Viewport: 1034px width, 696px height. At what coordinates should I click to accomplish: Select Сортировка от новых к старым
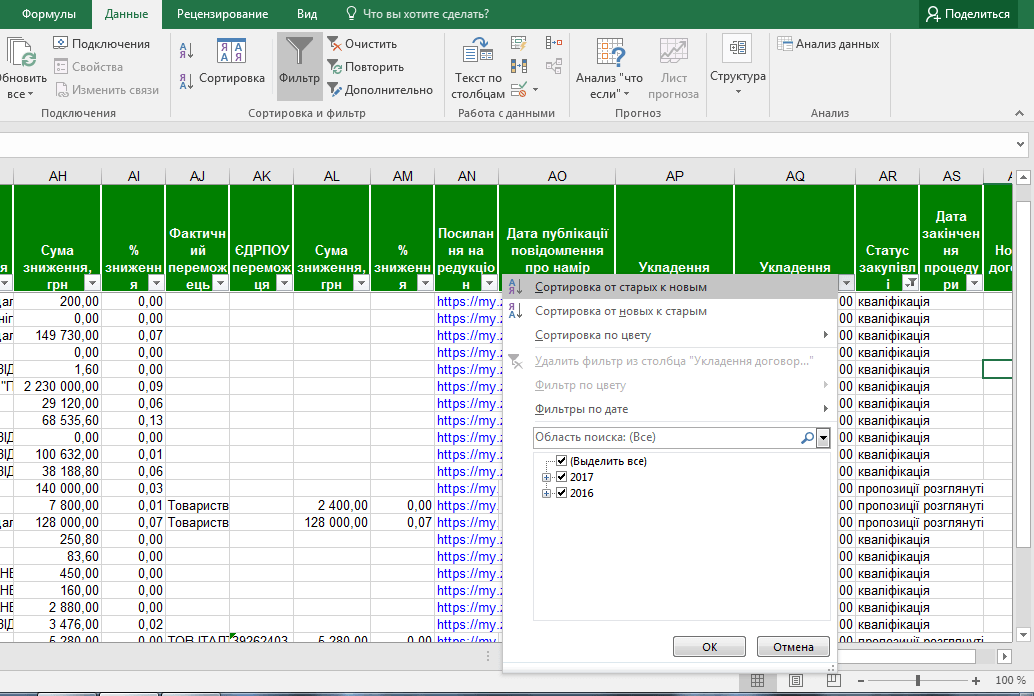tap(620, 311)
